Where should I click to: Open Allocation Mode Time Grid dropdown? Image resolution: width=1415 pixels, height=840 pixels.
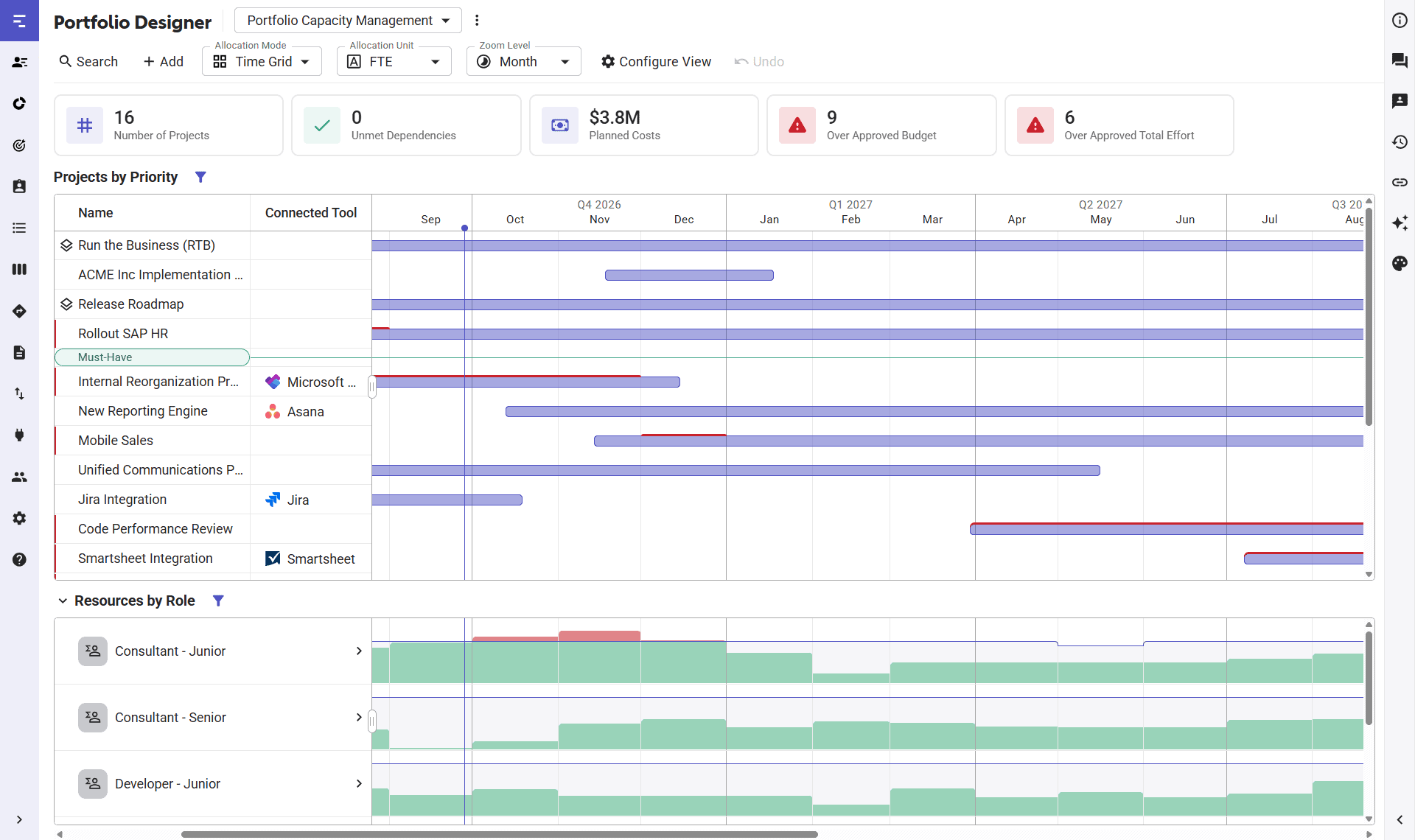pos(262,61)
